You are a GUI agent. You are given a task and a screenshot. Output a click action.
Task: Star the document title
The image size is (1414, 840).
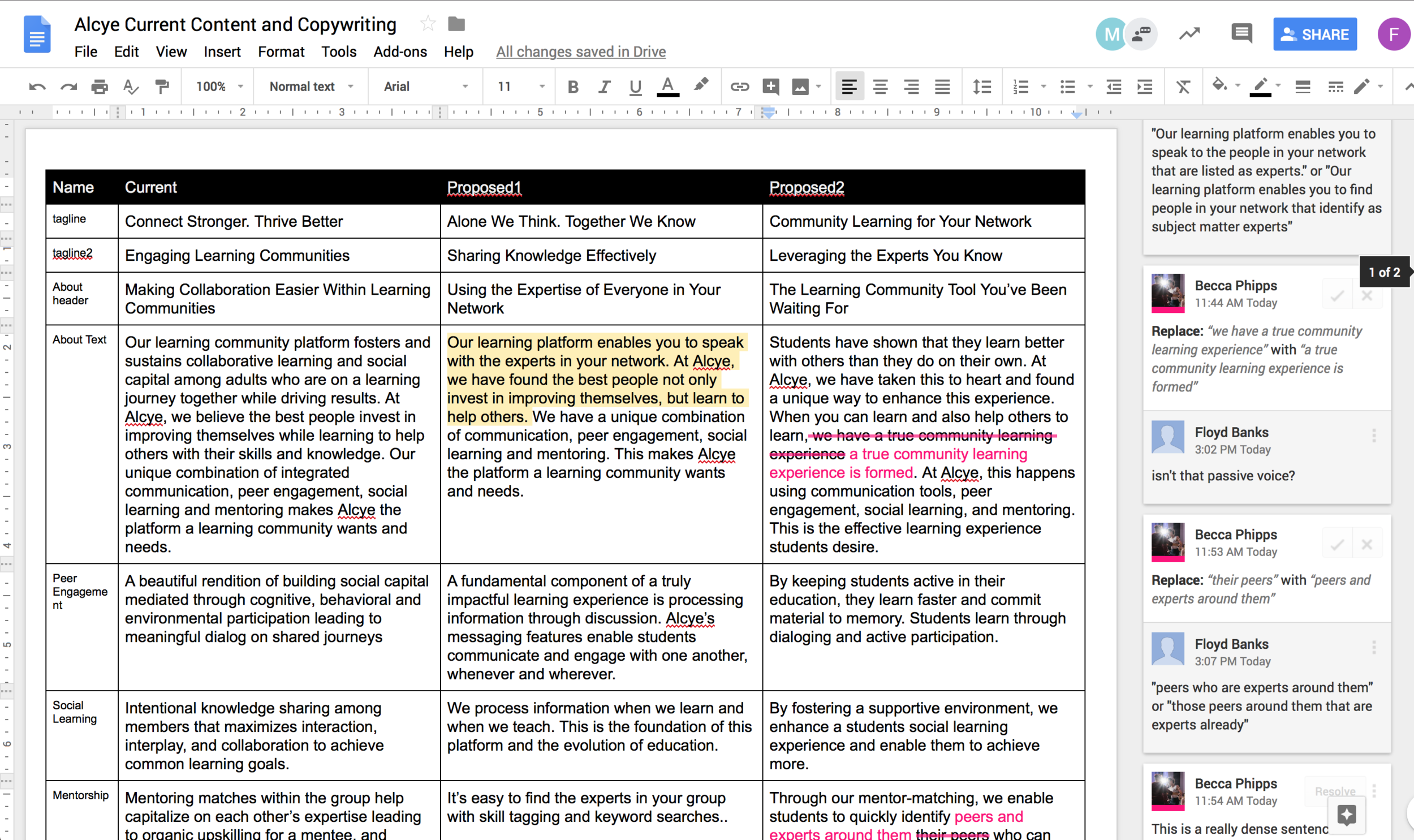click(428, 24)
